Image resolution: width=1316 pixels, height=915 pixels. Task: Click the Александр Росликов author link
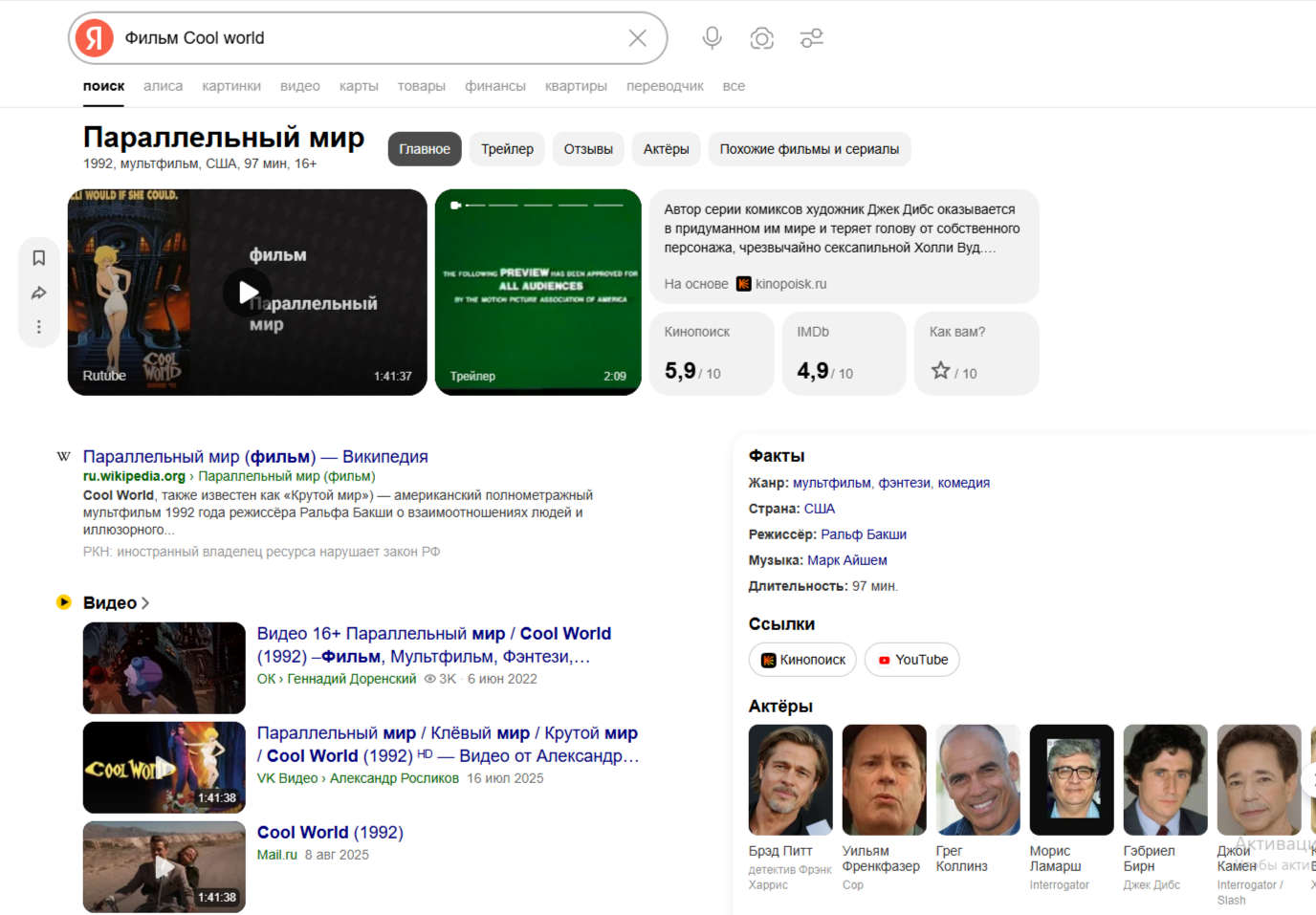click(x=394, y=778)
